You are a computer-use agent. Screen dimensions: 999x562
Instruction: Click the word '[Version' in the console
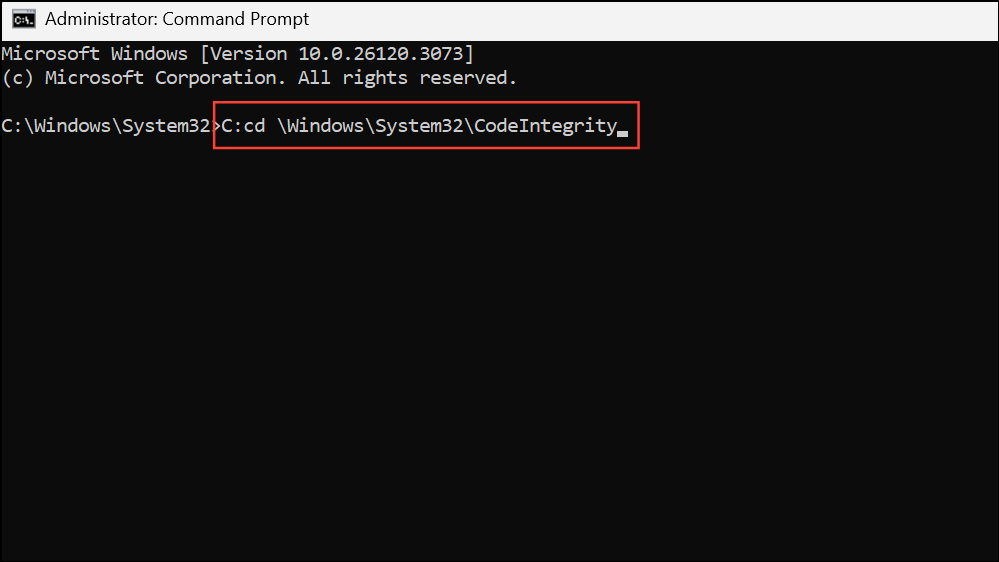pos(244,54)
